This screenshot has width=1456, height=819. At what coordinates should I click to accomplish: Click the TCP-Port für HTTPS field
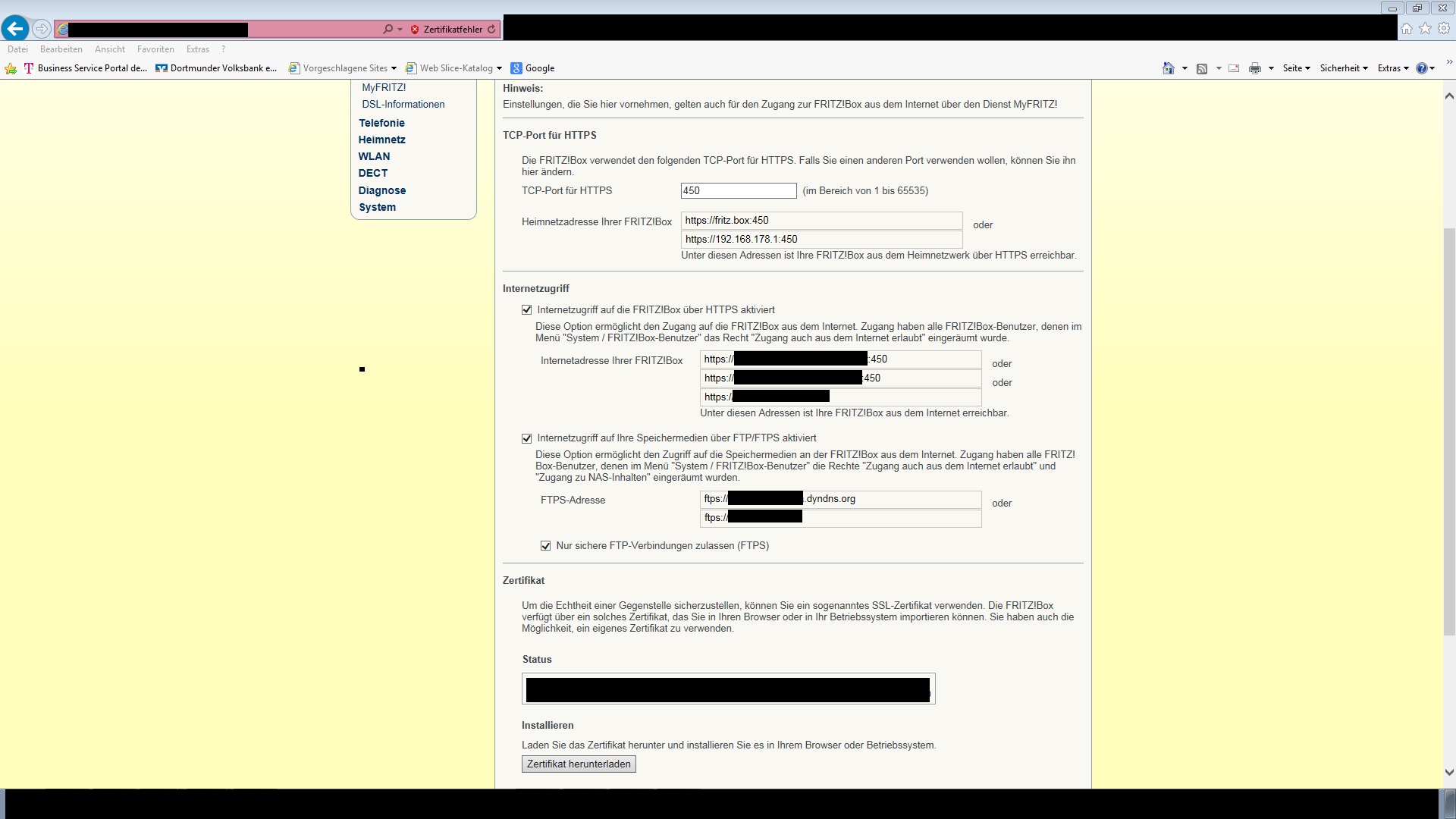(x=738, y=190)
